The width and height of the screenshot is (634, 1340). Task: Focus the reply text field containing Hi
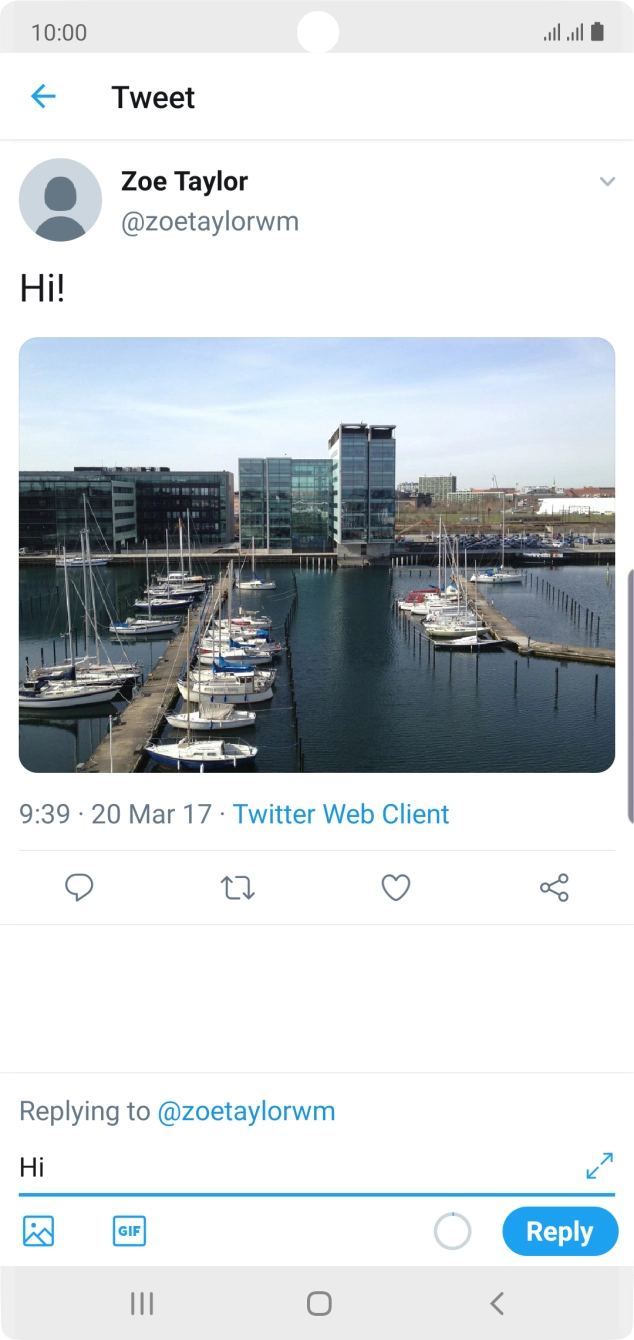[x=290, y=1167]
